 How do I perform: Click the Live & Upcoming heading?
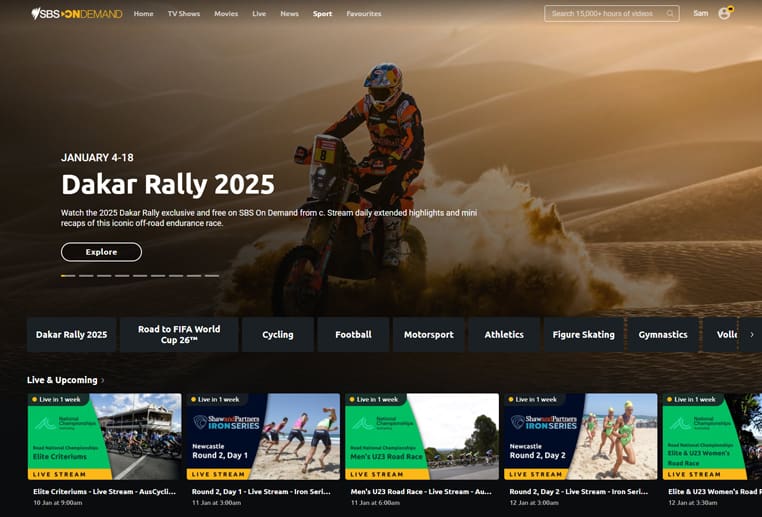(62, 380)
